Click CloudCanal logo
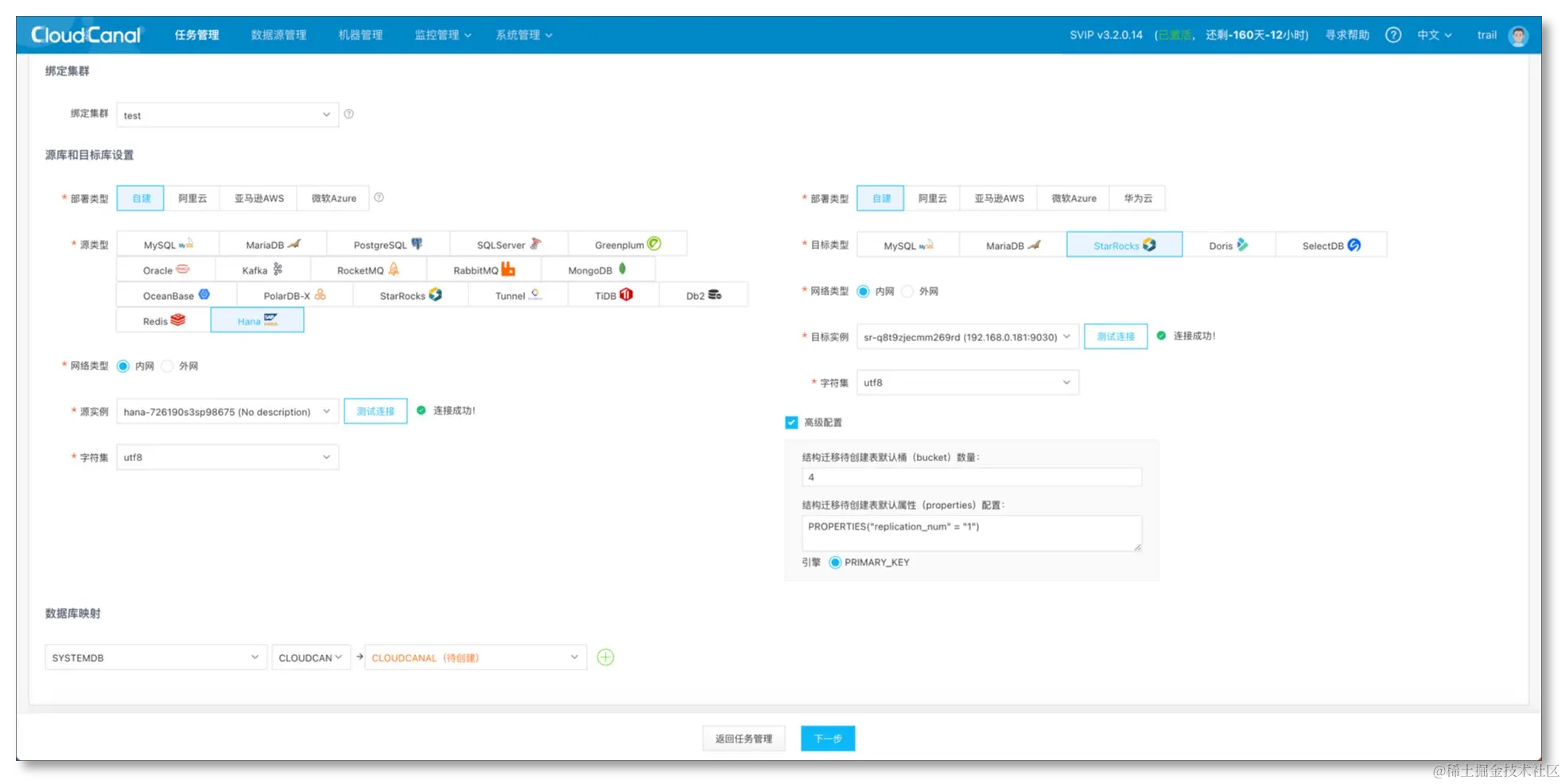Viewport: 1565px width, 784px height. point(86,35)
